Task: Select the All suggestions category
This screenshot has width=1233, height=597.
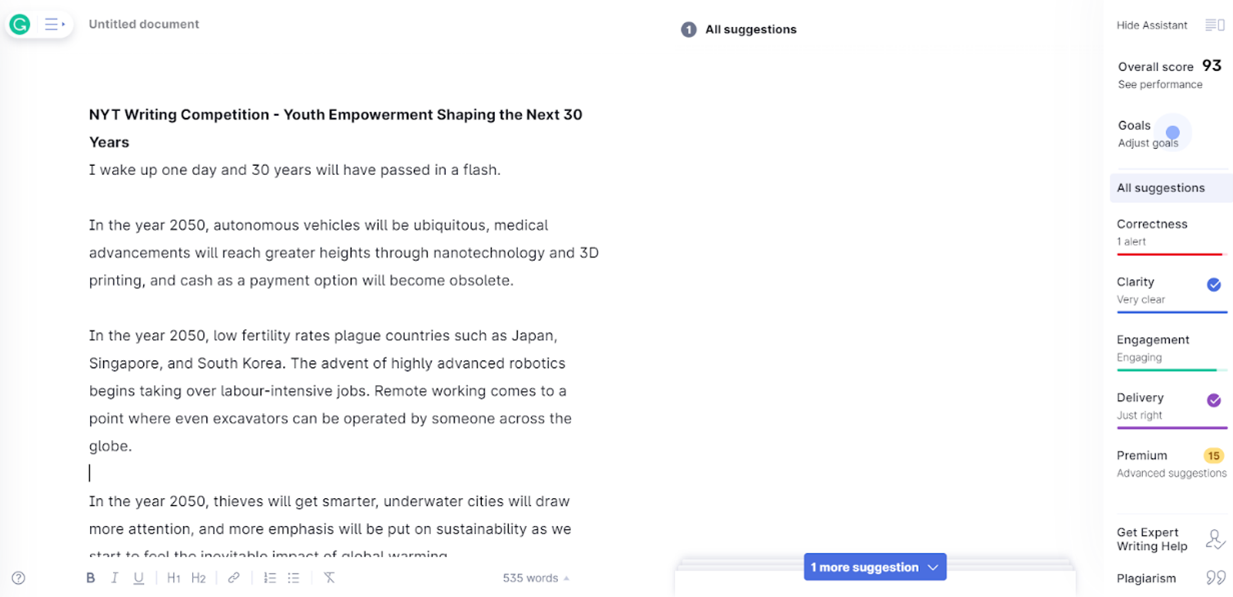Action: pyautogui.click(x=1161, y=188)
